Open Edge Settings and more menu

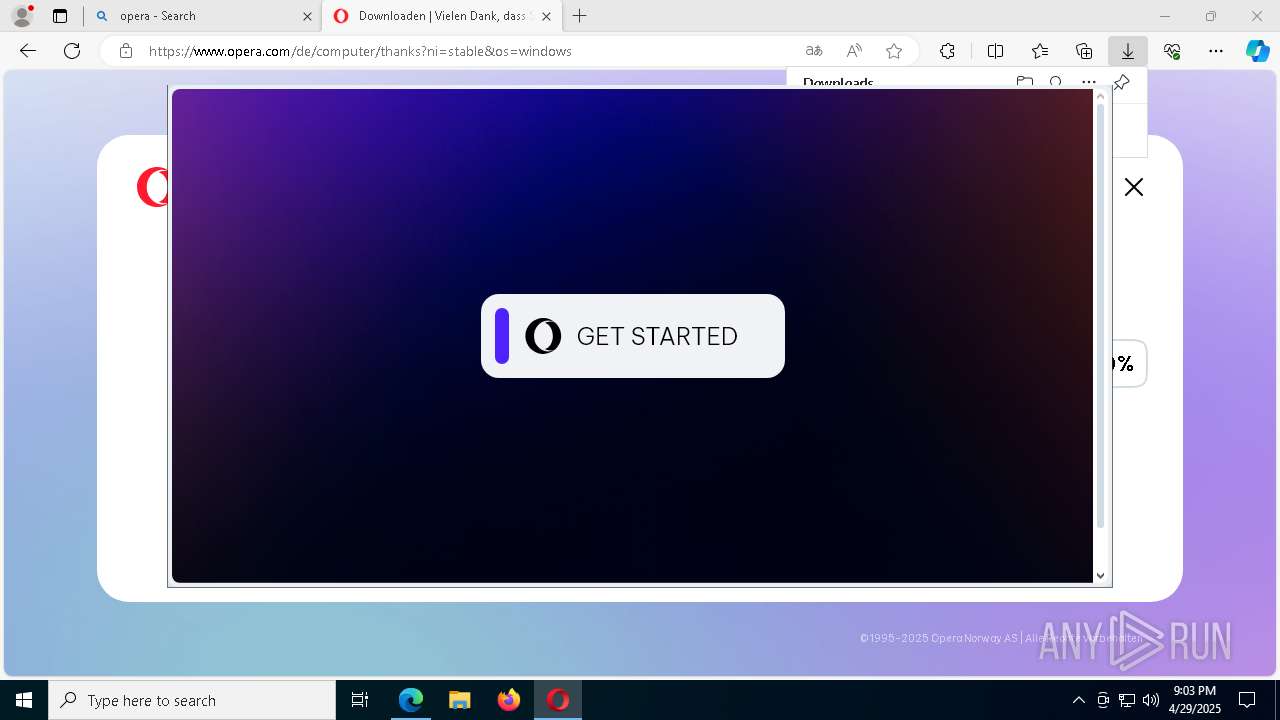point(1216,51)
